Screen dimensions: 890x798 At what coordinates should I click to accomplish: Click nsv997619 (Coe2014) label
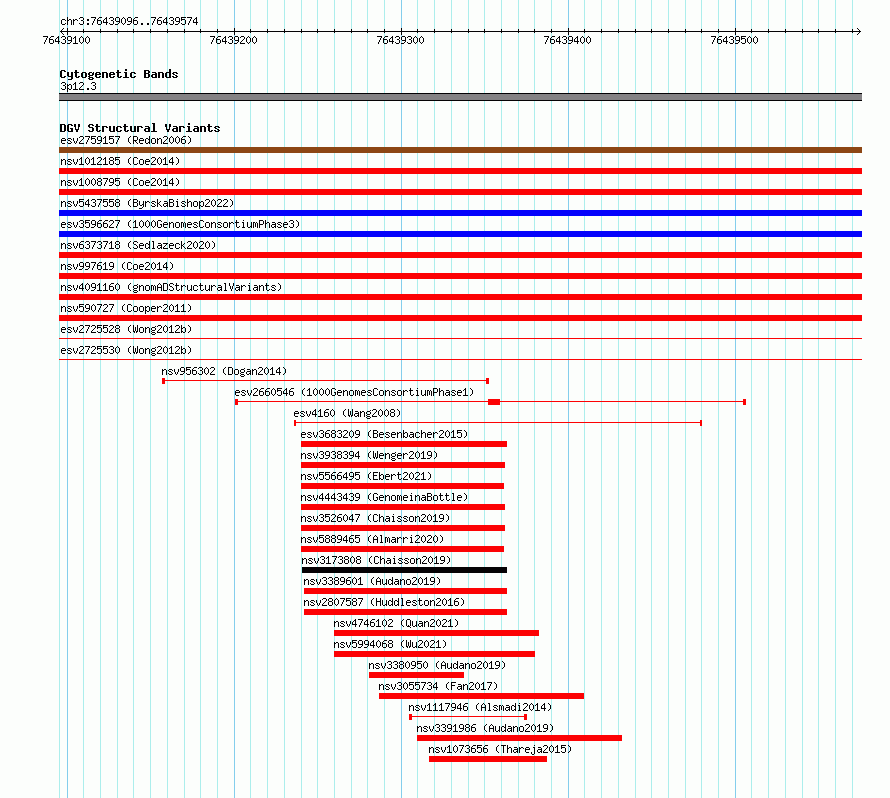(117, 266)
